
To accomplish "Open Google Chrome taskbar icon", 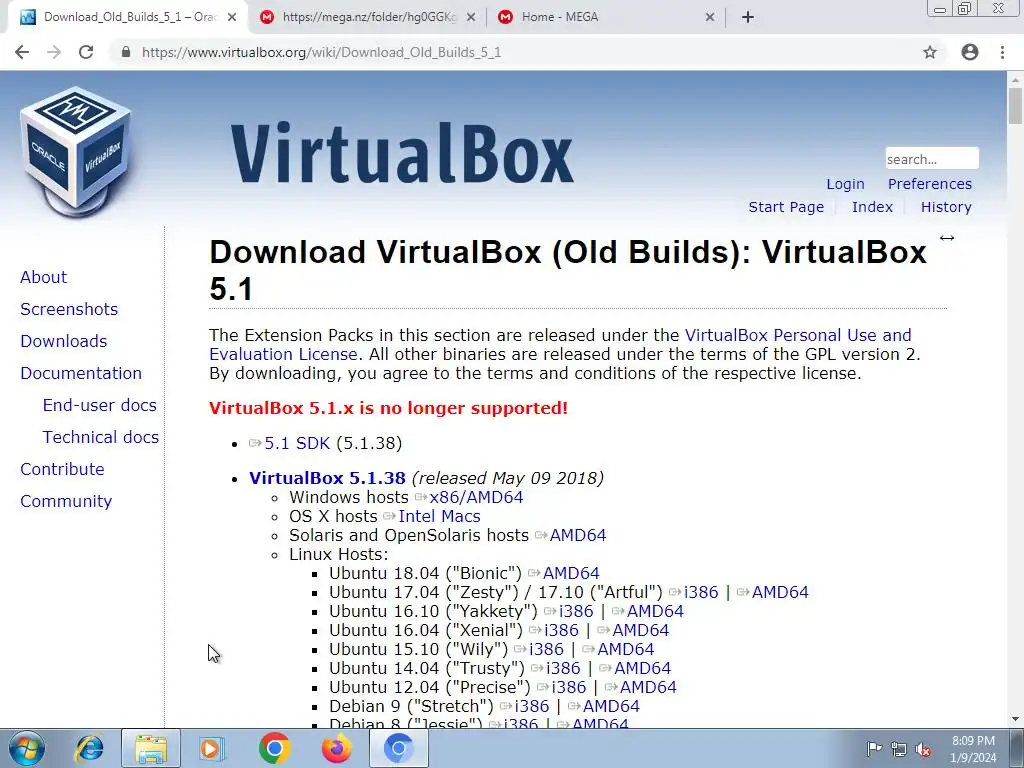I will [x=274, y=748].
